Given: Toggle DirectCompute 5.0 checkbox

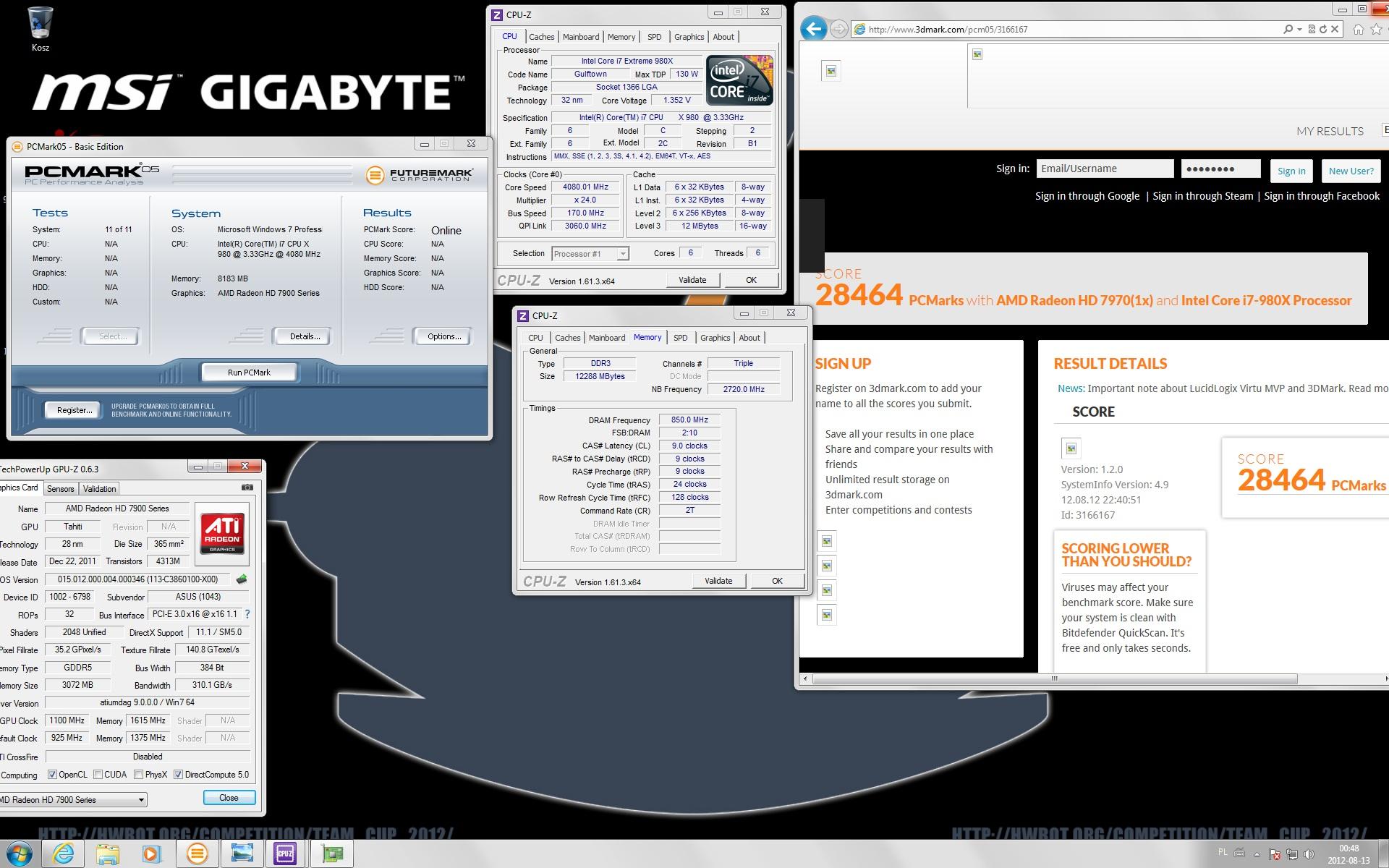Looking at the screenshot, I should pos(178,775).
